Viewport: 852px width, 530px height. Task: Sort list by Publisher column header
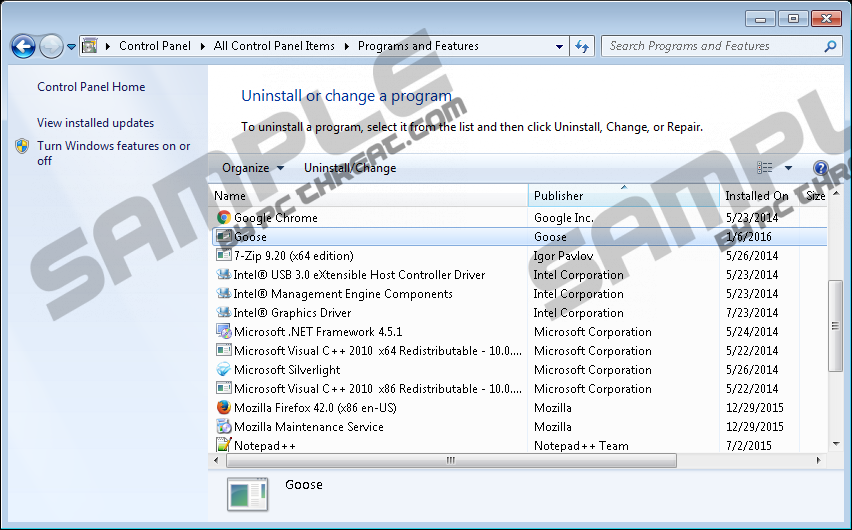click(x=558, y=196)
